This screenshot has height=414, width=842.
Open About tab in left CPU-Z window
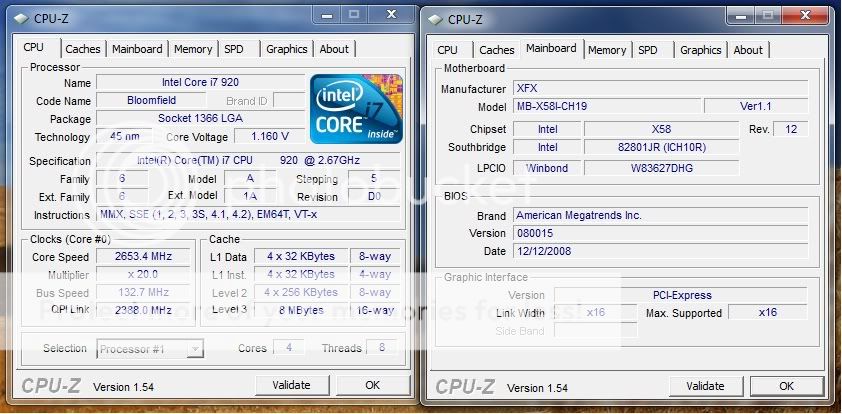334,49
